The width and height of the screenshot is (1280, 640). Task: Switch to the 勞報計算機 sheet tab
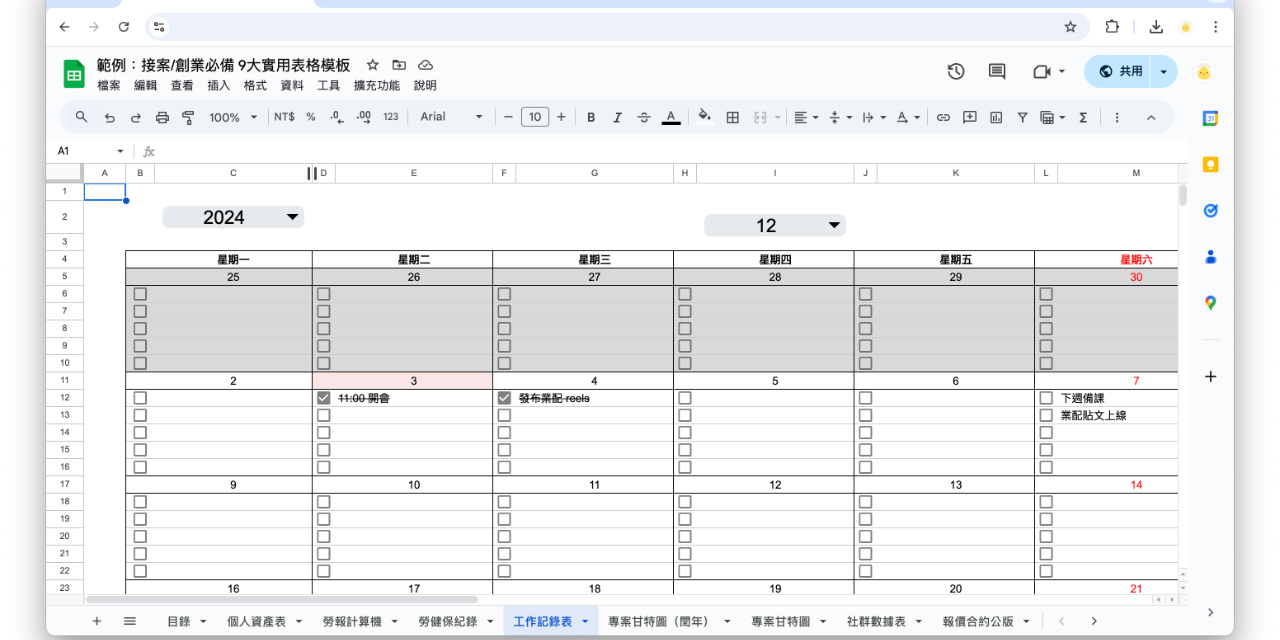(352, 621)
